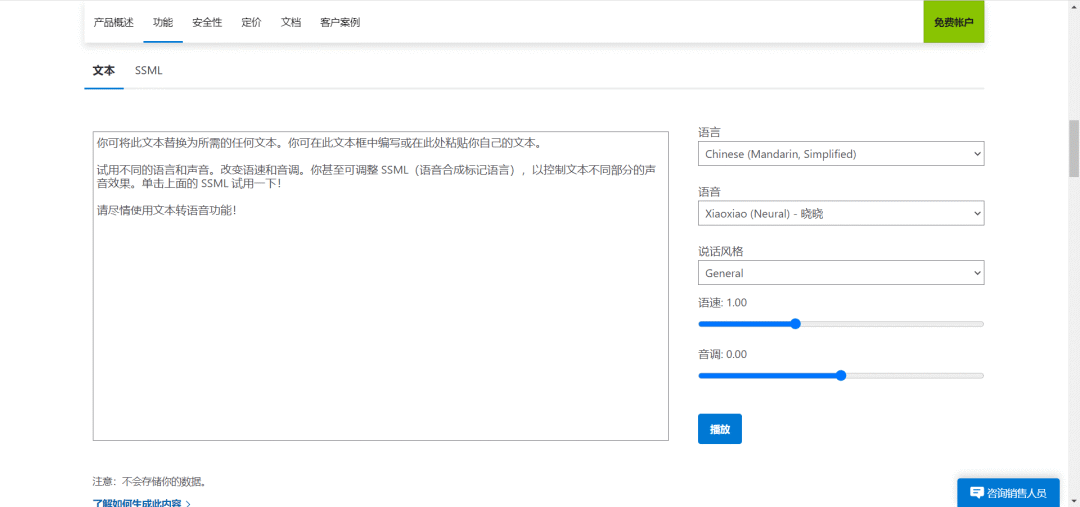Click the 语速: 1.00 label text
1080x507 pixels.
(723, 302)
